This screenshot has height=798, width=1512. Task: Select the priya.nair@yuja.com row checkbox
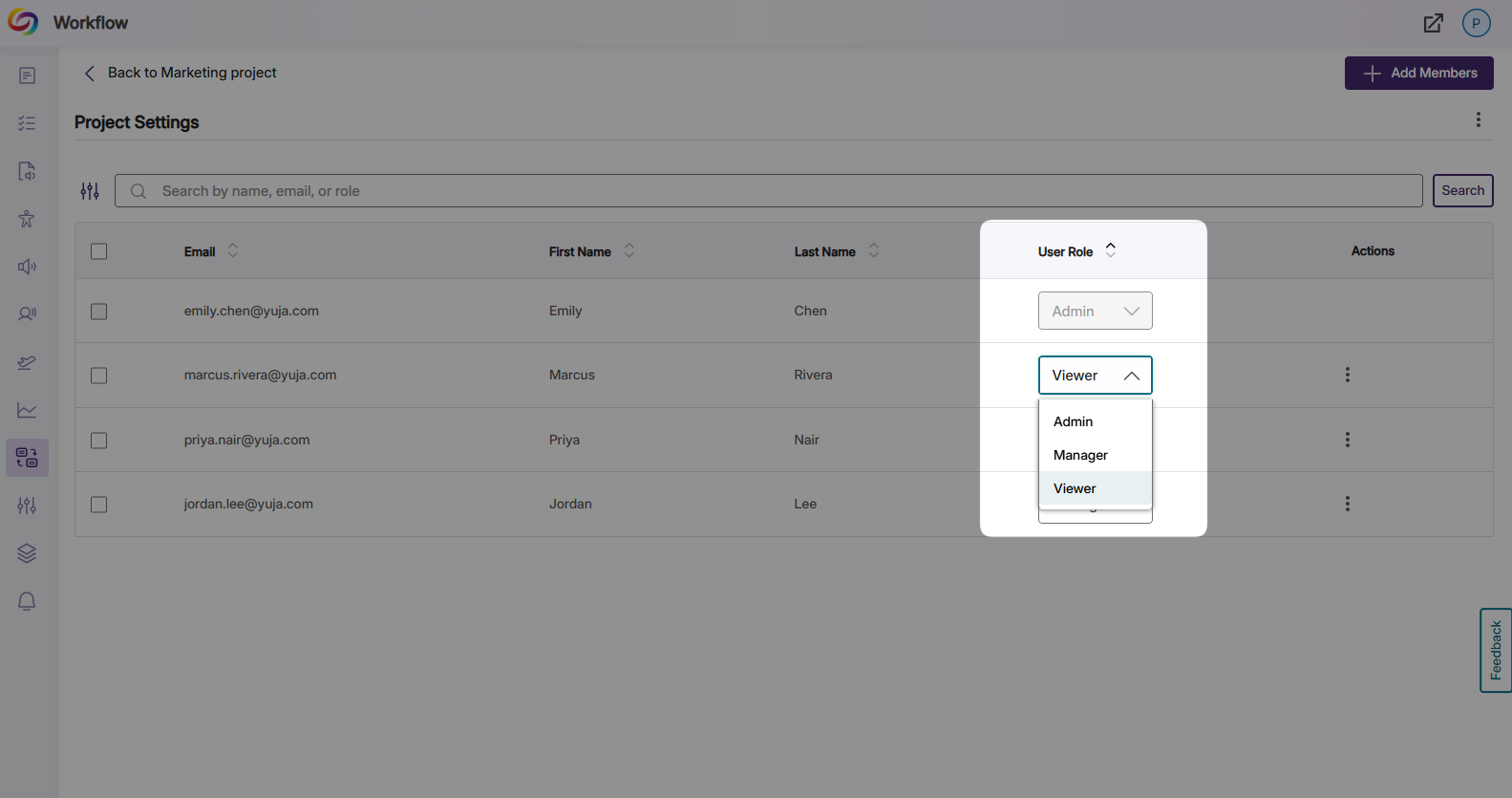point(98,441)
